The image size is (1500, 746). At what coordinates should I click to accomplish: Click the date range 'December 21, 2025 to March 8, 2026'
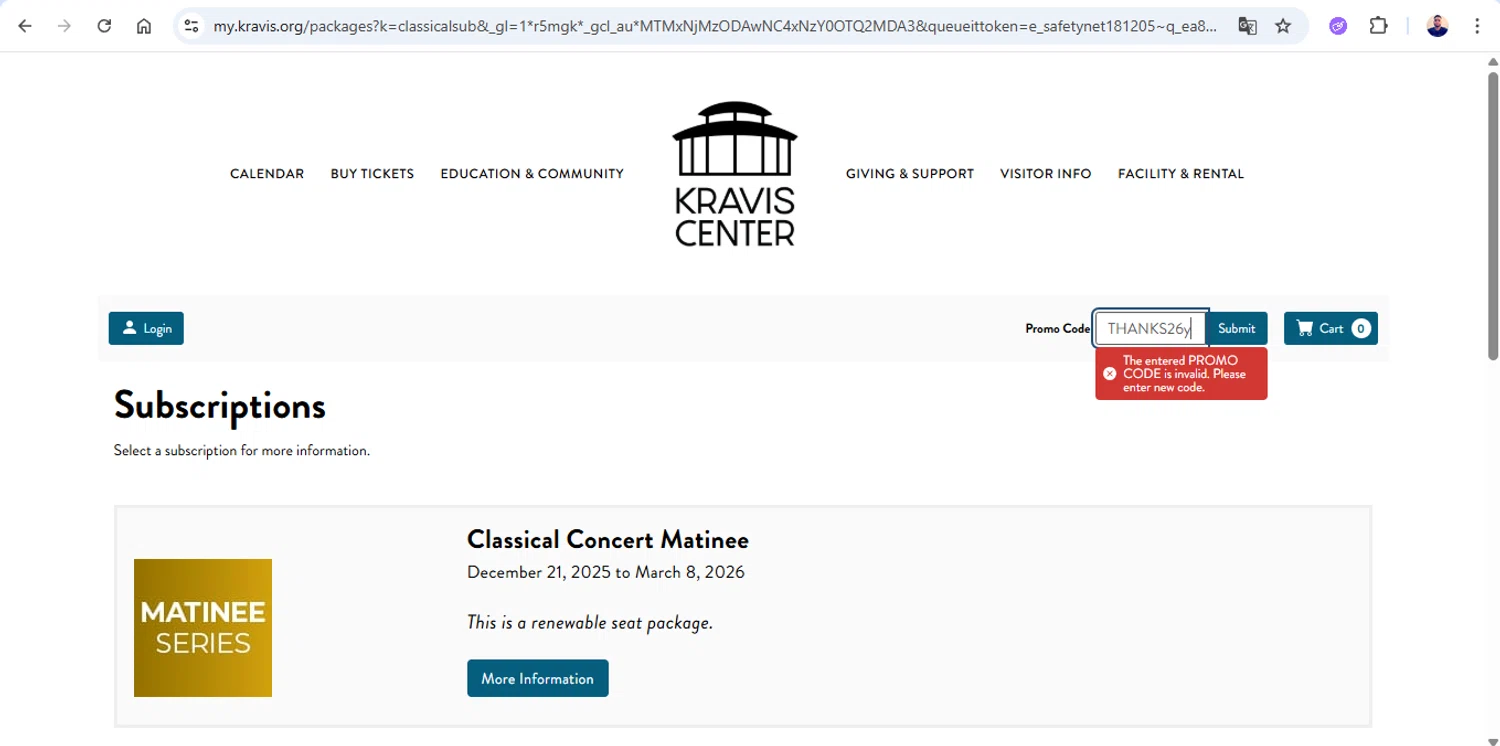pyautogui.click(x=606, y=573)
